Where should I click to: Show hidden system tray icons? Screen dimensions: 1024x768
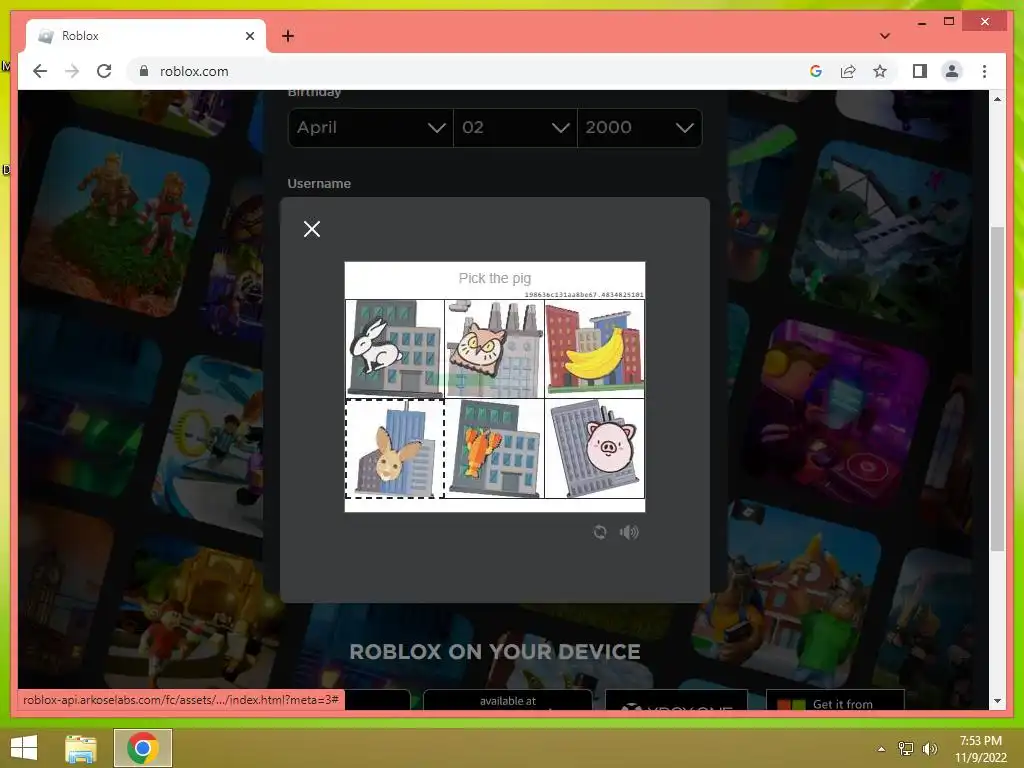pos(881,749)
